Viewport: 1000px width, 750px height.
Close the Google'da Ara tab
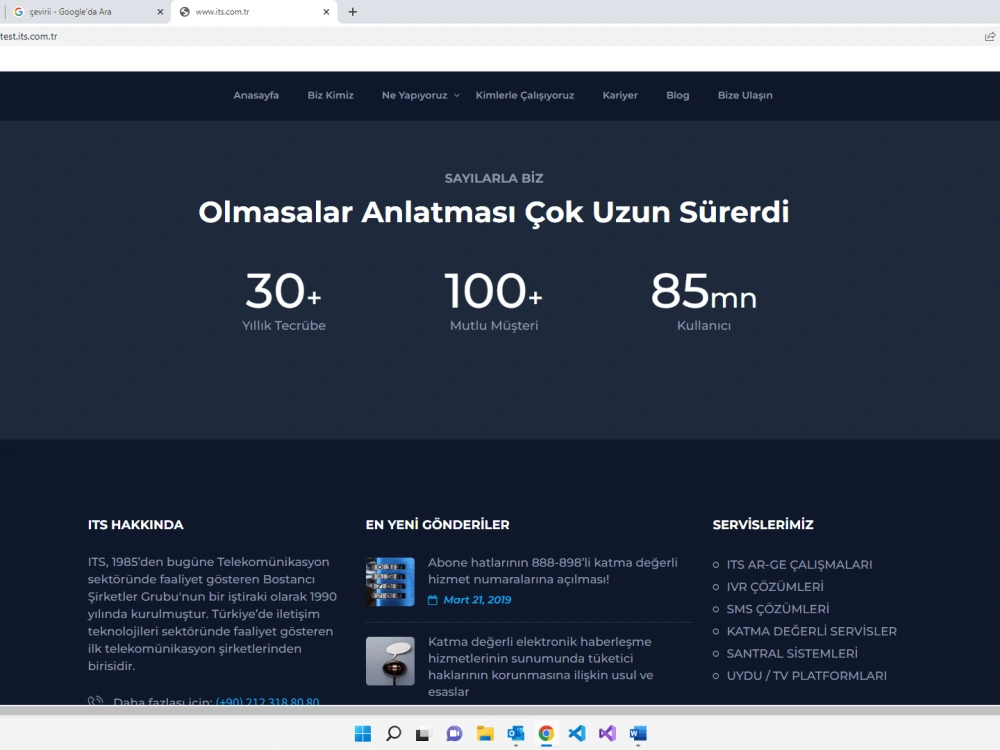click(160, 11)
